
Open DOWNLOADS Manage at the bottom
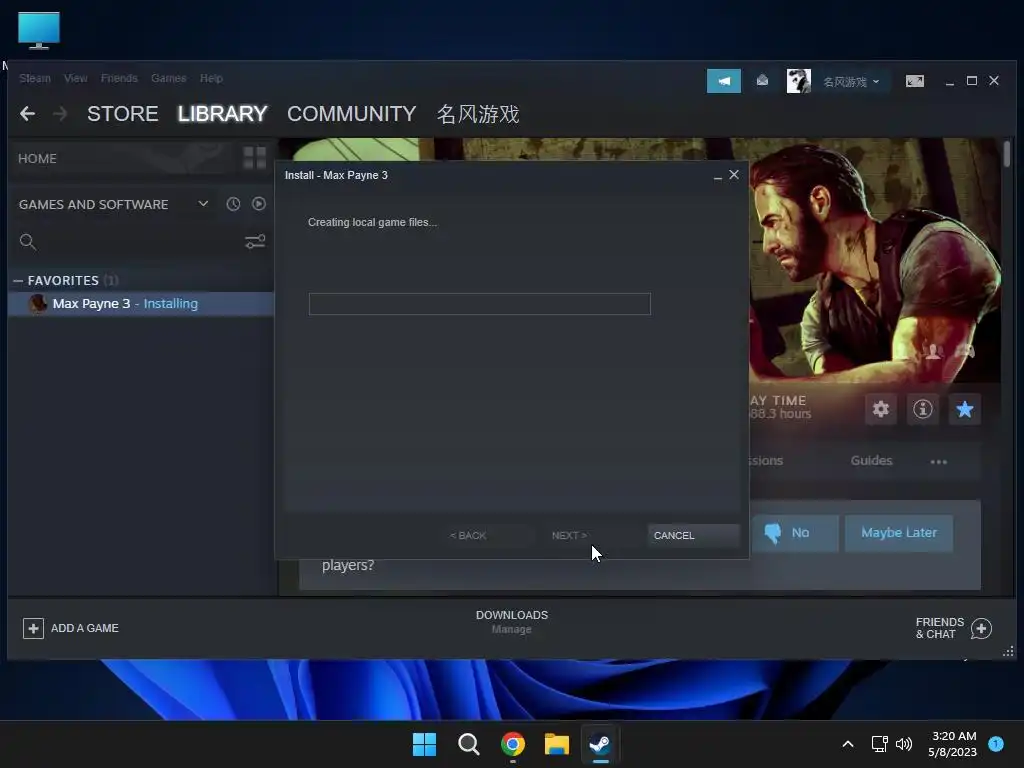click(511, 622)
